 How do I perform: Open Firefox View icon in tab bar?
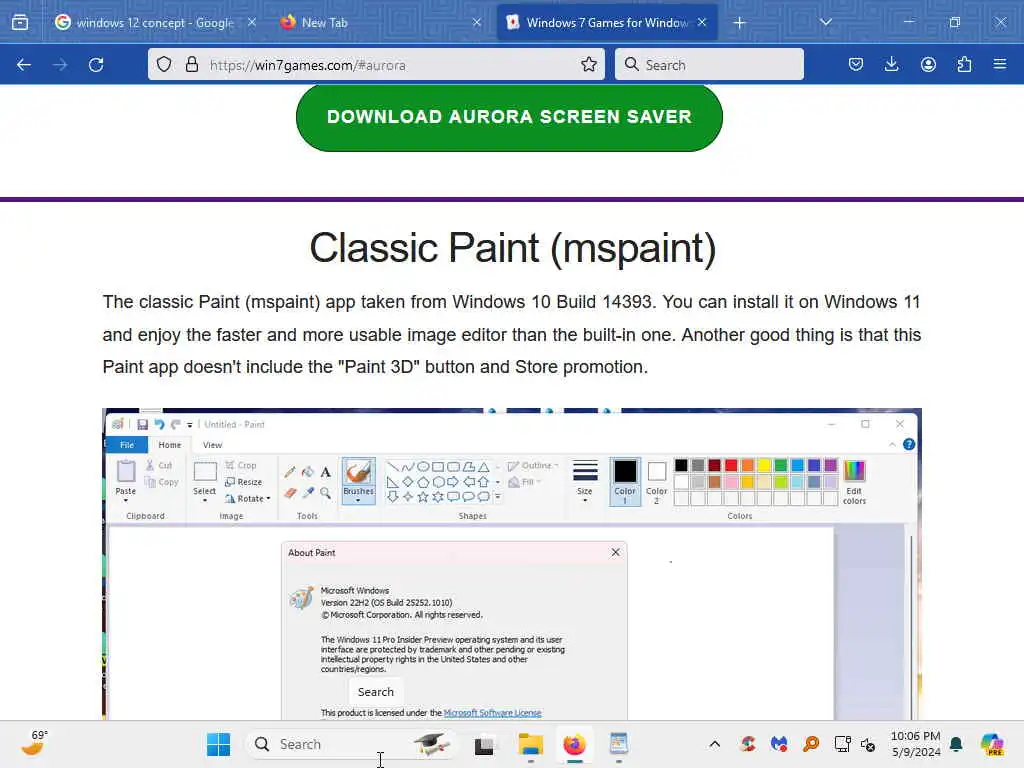click(20, 22)
